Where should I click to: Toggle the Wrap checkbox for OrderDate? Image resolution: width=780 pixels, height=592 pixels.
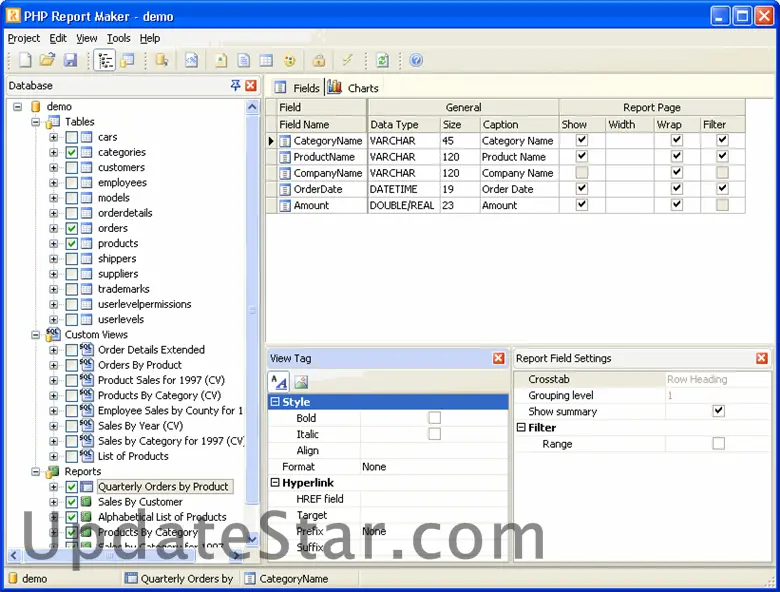(677, 189)
